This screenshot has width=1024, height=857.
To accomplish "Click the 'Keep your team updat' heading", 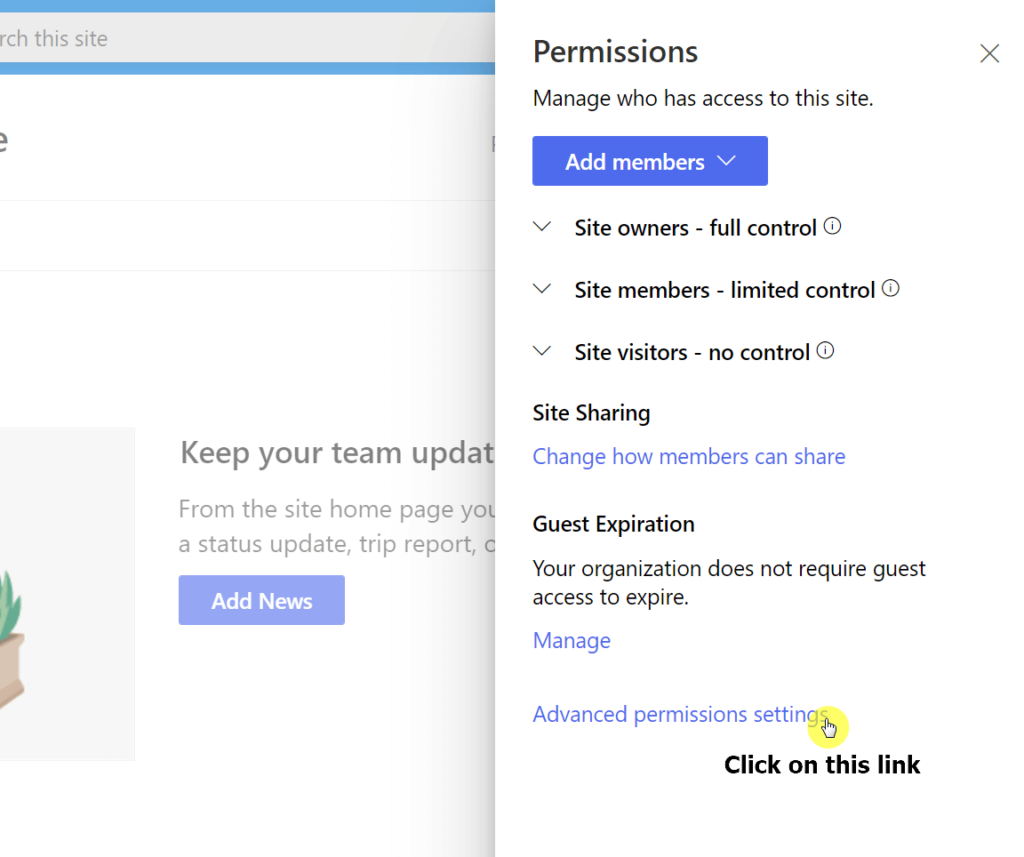I will (x=337, y=453).
